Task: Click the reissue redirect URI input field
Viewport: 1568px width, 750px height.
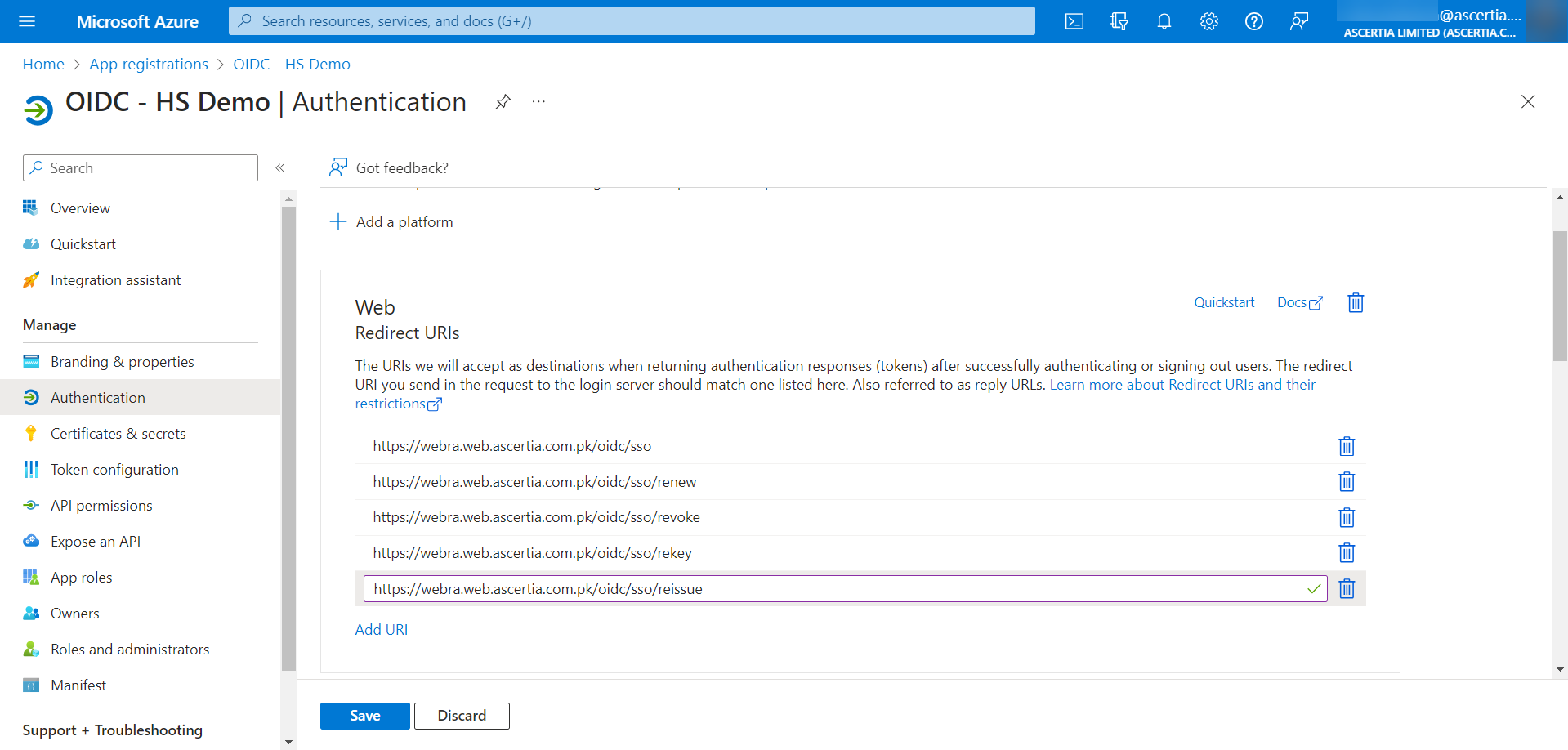Action: (833, 589)
